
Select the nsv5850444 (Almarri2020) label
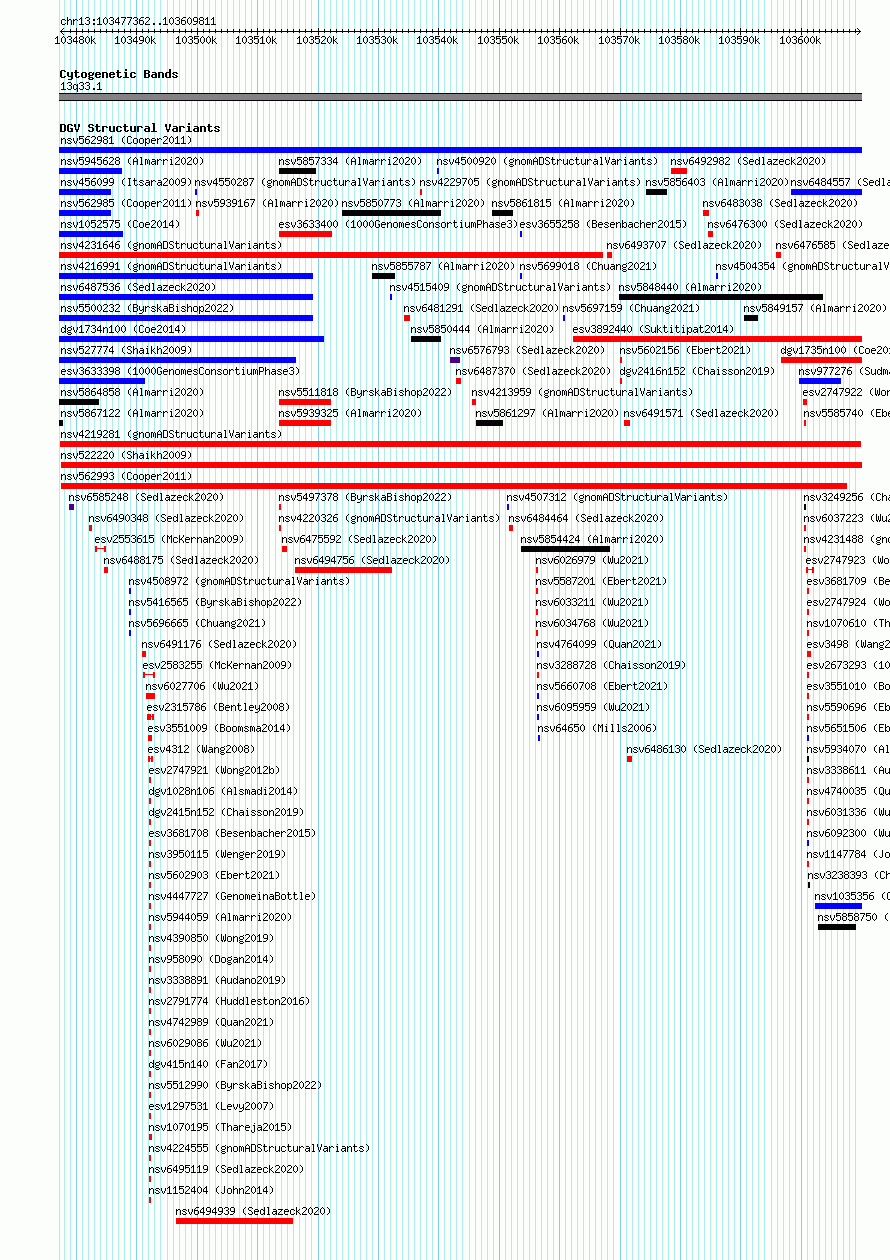click(483, 329)
